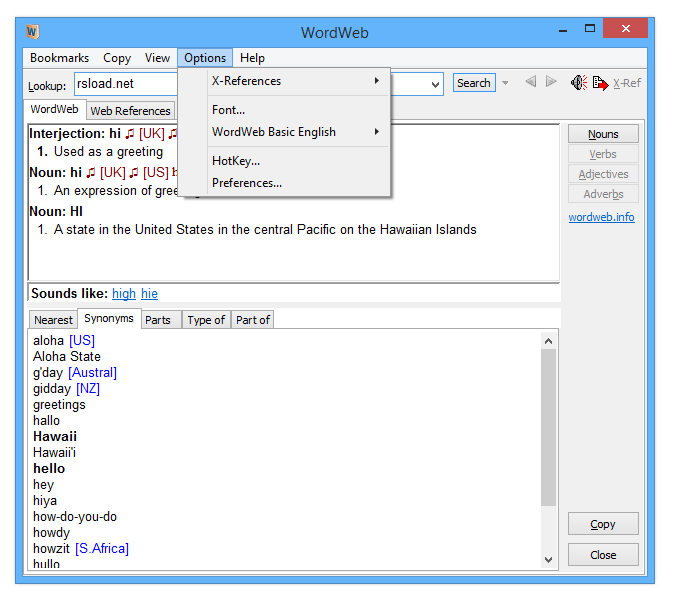
Task: Click the WordWeb app icon in title bar
Action: (33, 32)
